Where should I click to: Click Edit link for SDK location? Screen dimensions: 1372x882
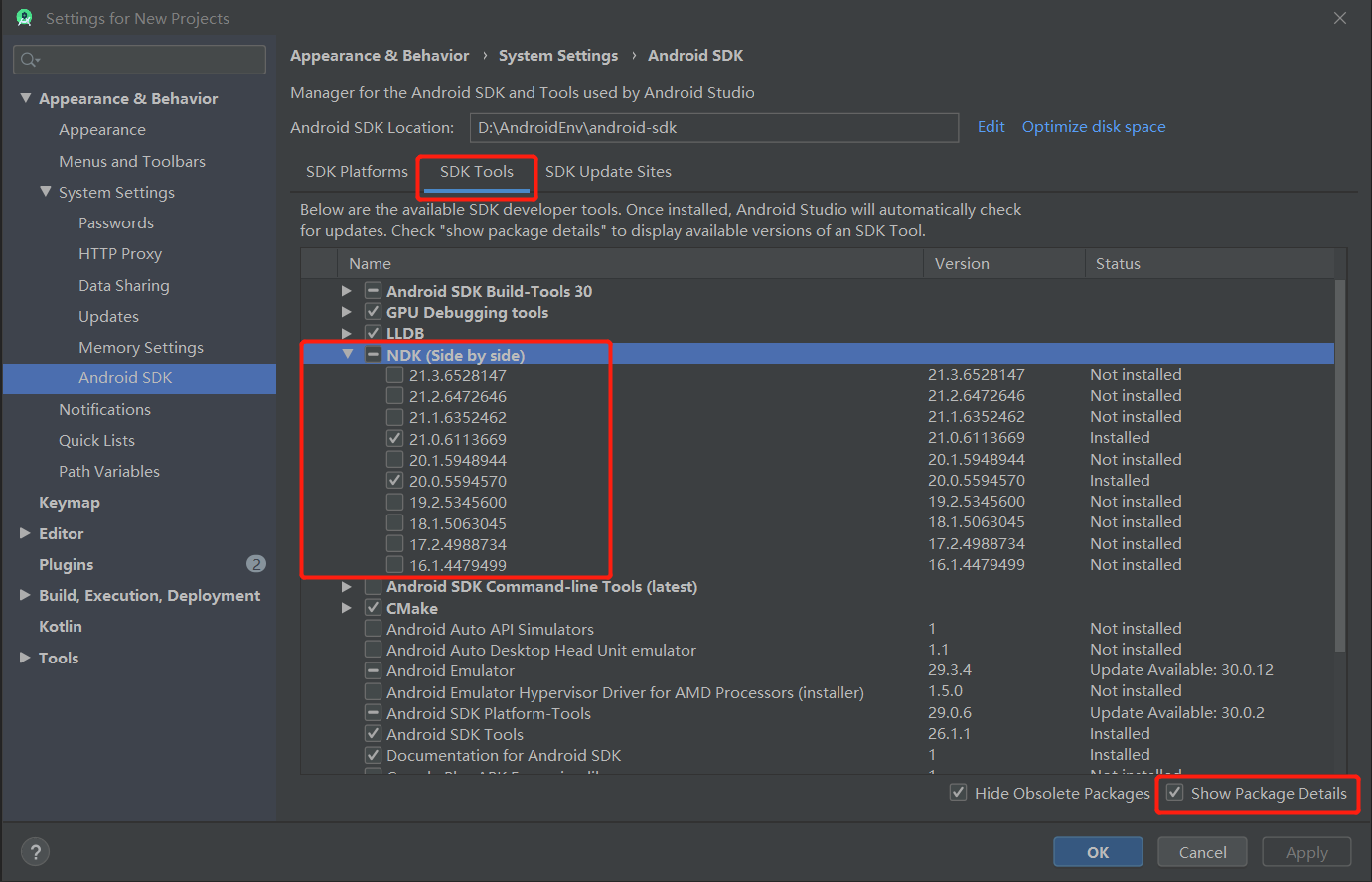(x=991, y=127)
